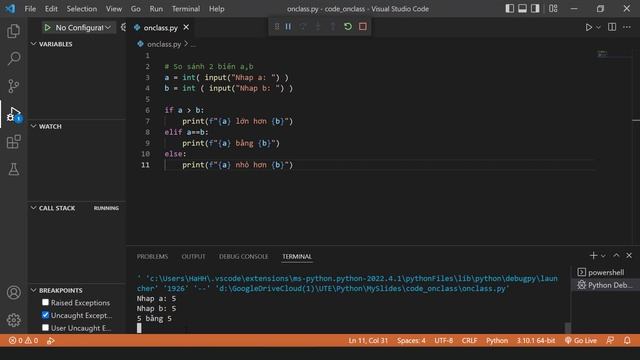The height and width of the screenshot is (360, 640).
Task: Open the Manage gear menu
Action: [13, 320]
